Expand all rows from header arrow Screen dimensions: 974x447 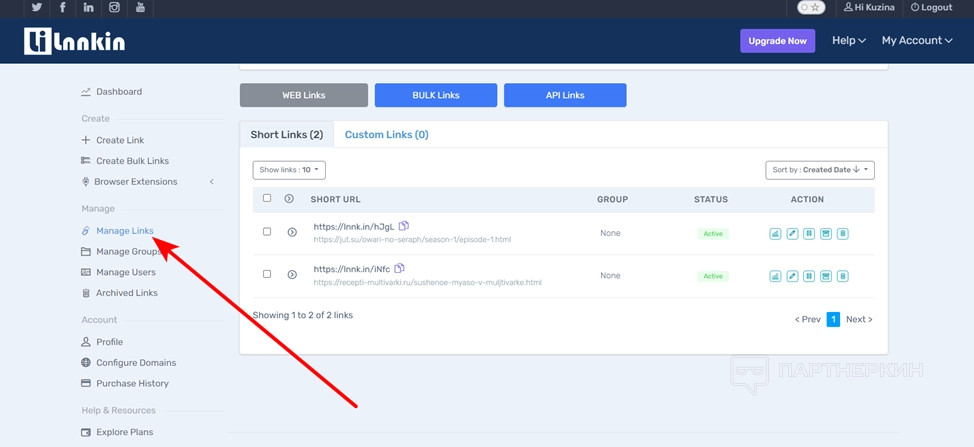click(x=289, y=199)
